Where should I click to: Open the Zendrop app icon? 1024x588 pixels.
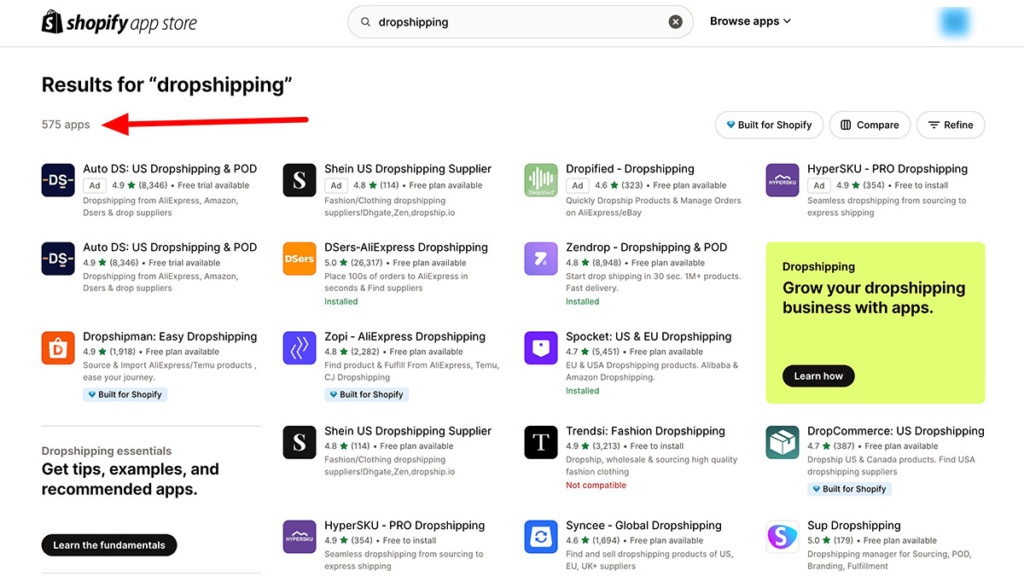pyautogui.click(x=540, y=260)
